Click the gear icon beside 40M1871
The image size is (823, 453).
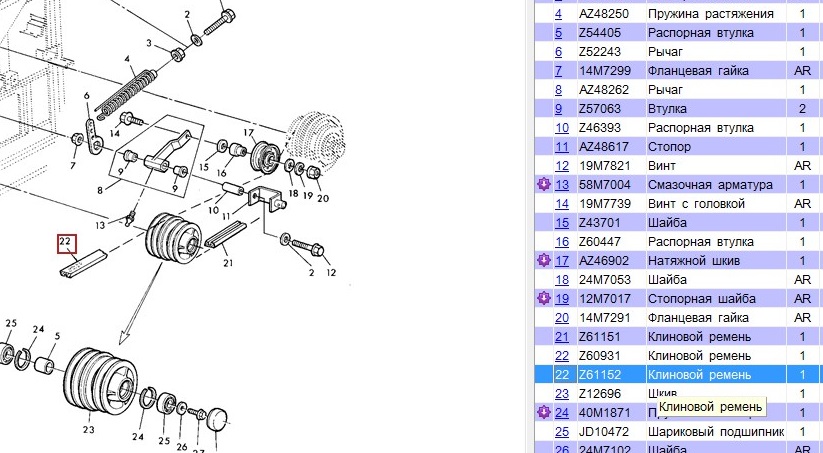click(543, 412)
